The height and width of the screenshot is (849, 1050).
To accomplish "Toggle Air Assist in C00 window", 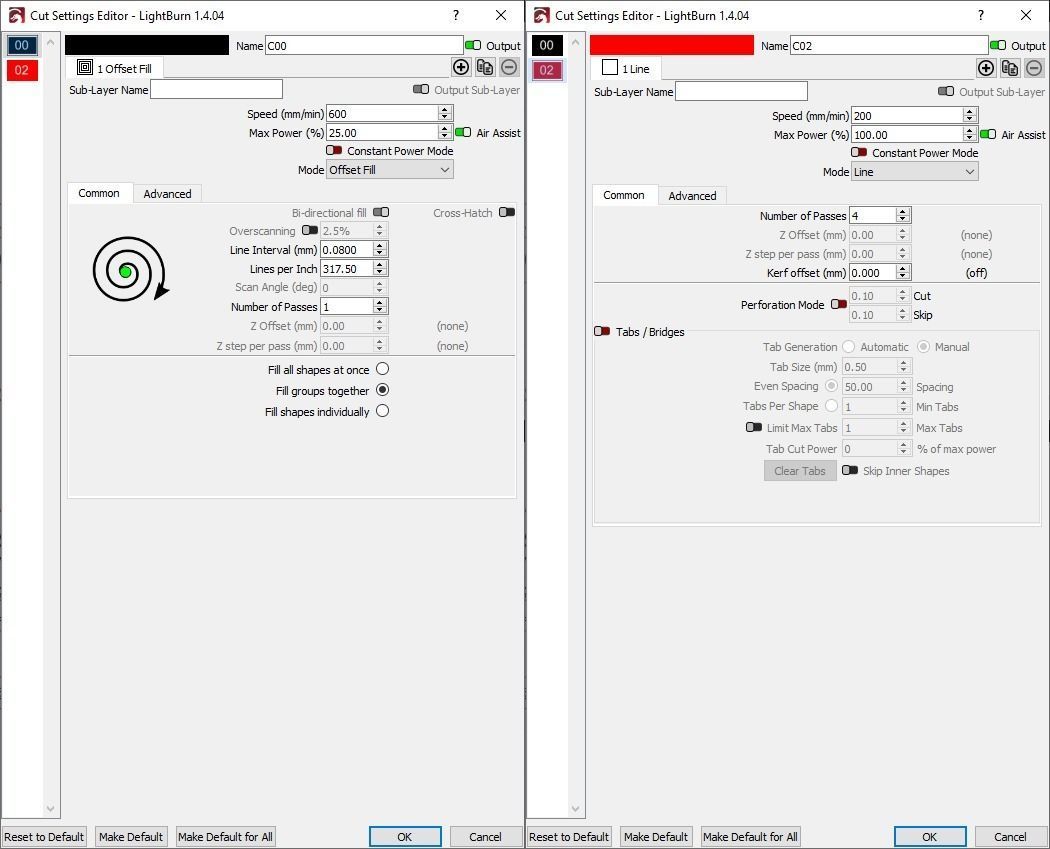I will pyautogui.click(x=463, y=133).
